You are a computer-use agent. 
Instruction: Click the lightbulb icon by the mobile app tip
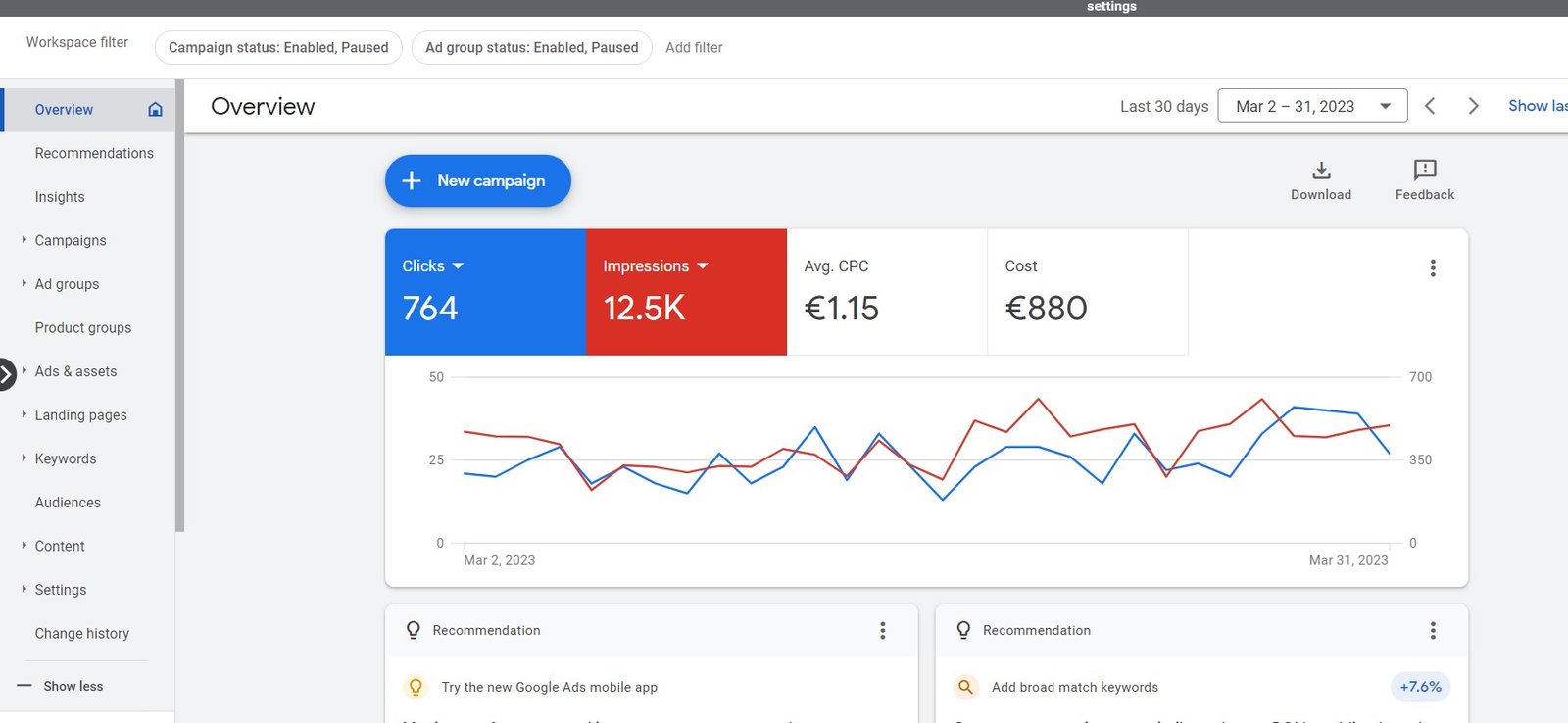coord(416,687)
